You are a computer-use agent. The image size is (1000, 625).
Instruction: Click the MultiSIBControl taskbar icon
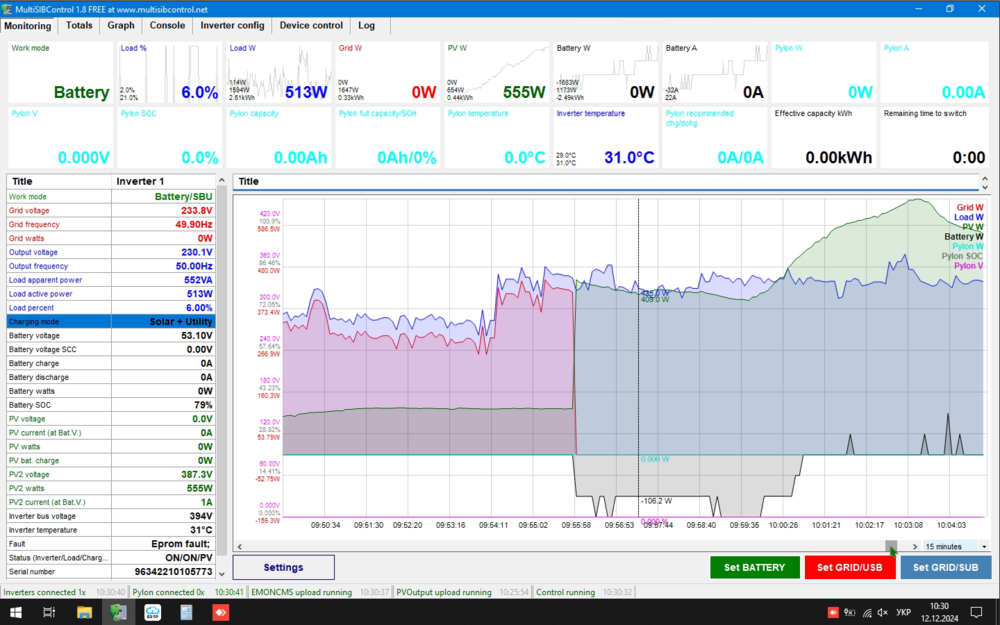coord(119,611)
